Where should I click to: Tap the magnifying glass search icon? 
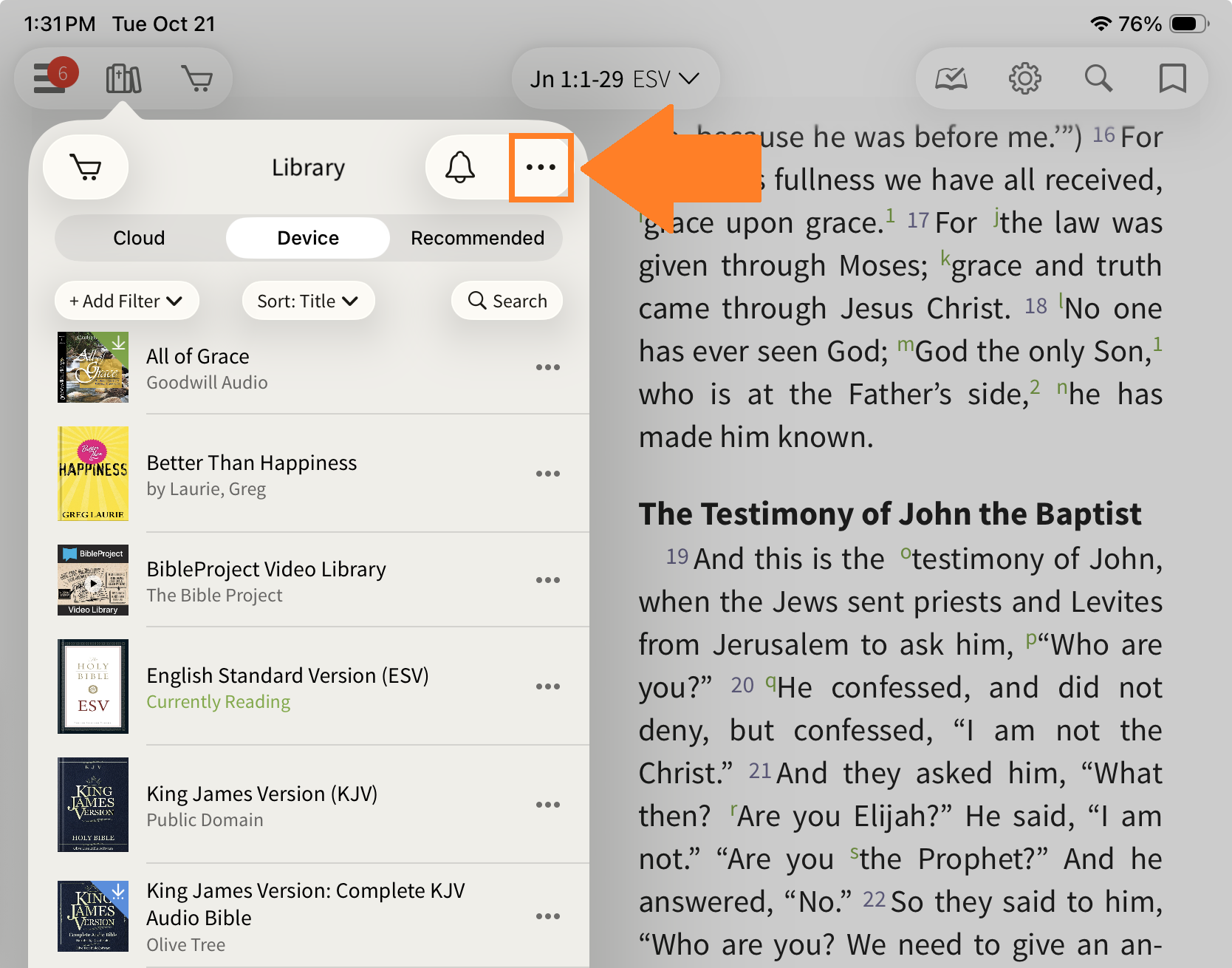(x=1098, y=78)
